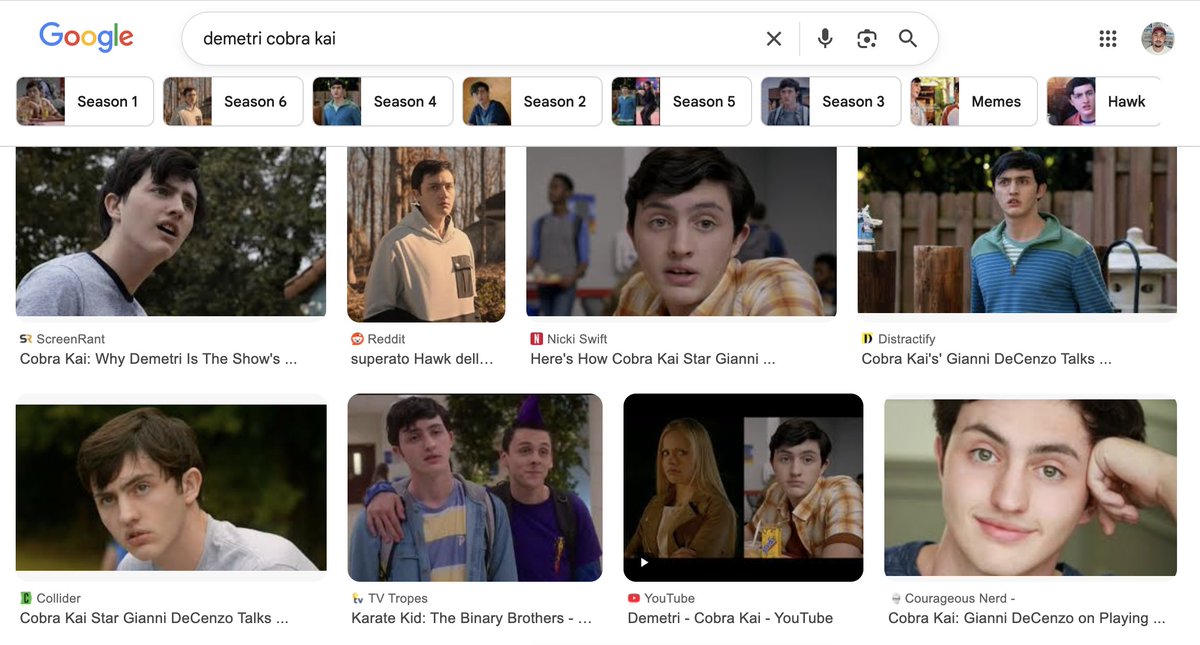Open 'Cobra Kai: Gianni DeCenzo on Playing' link
1200x645 pixels.
pyautogui.click(x=1027, y=618)
